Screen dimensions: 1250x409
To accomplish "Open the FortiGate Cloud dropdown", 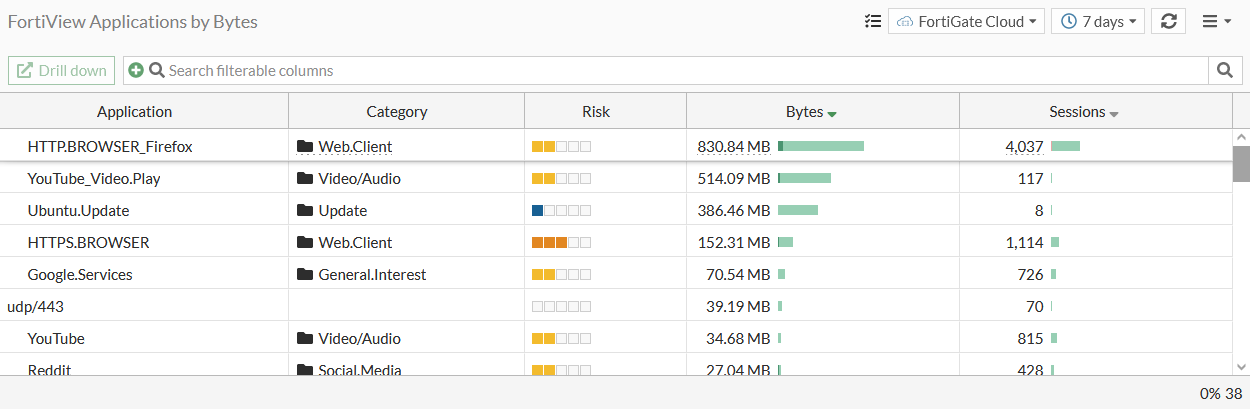I will [966, 21].
